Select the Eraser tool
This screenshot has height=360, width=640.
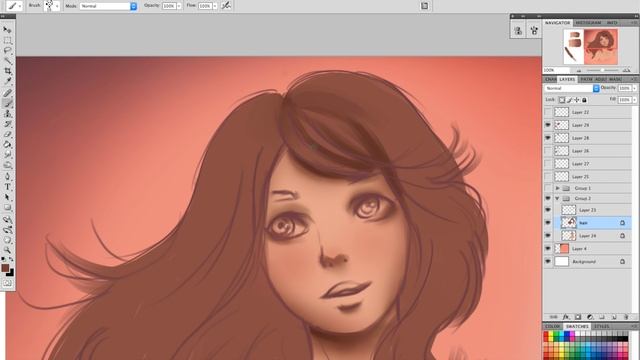[x=7, y=134]
